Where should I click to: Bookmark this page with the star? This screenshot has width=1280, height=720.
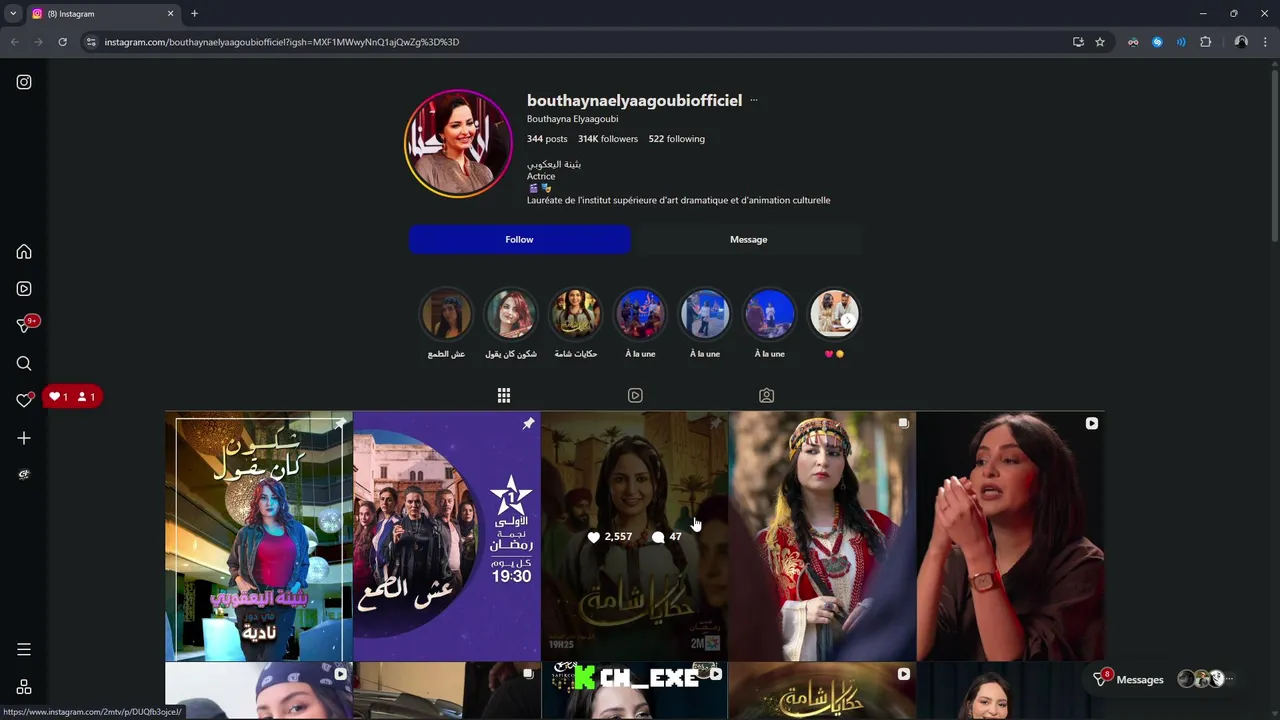[x=1100, y=42]
